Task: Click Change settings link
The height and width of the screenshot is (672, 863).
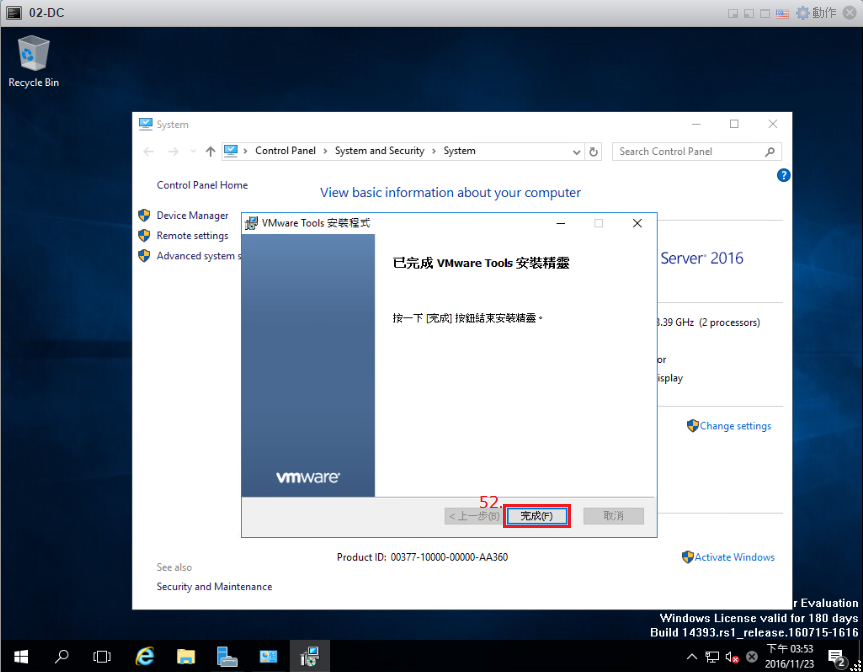Action: (735, 426)
